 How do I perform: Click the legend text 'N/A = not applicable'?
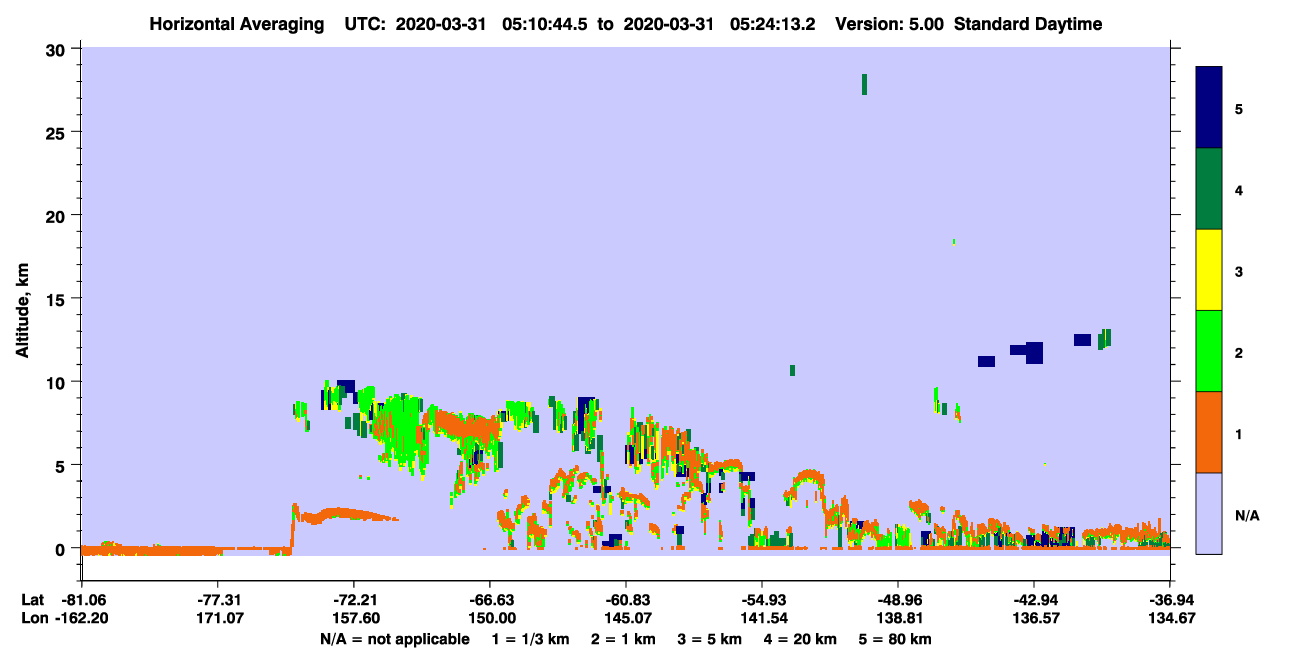pos(394,639)
